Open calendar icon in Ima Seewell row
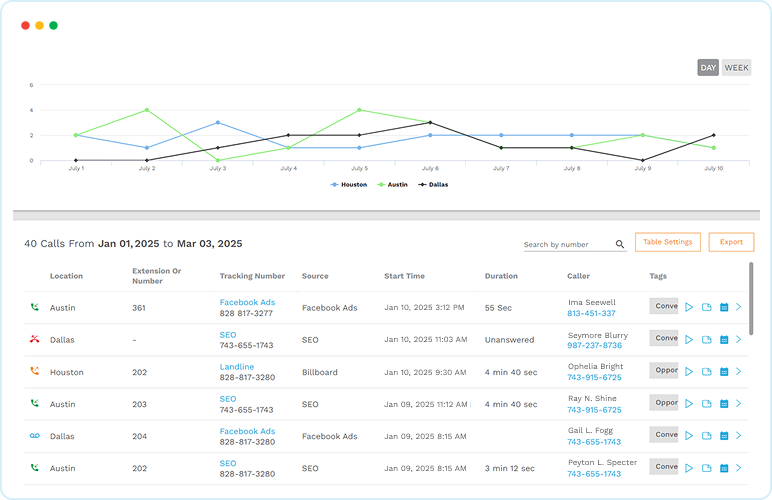772x500 pixels. click(x=724, y=307)
